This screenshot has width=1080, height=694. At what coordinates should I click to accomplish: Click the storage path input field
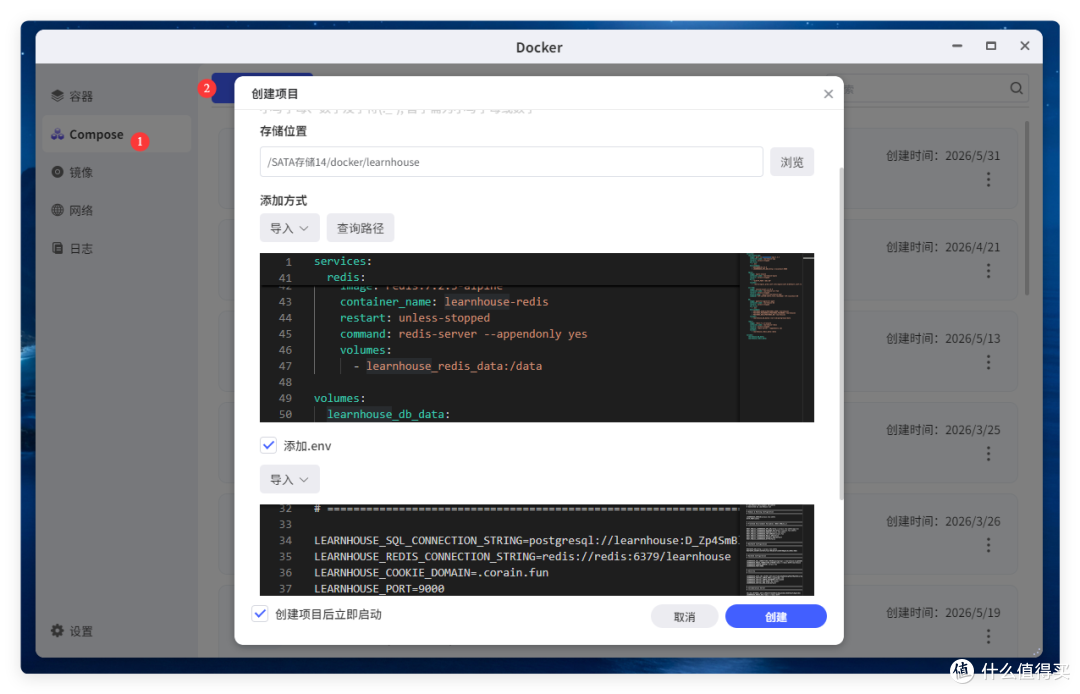click(x=511, y=162)
